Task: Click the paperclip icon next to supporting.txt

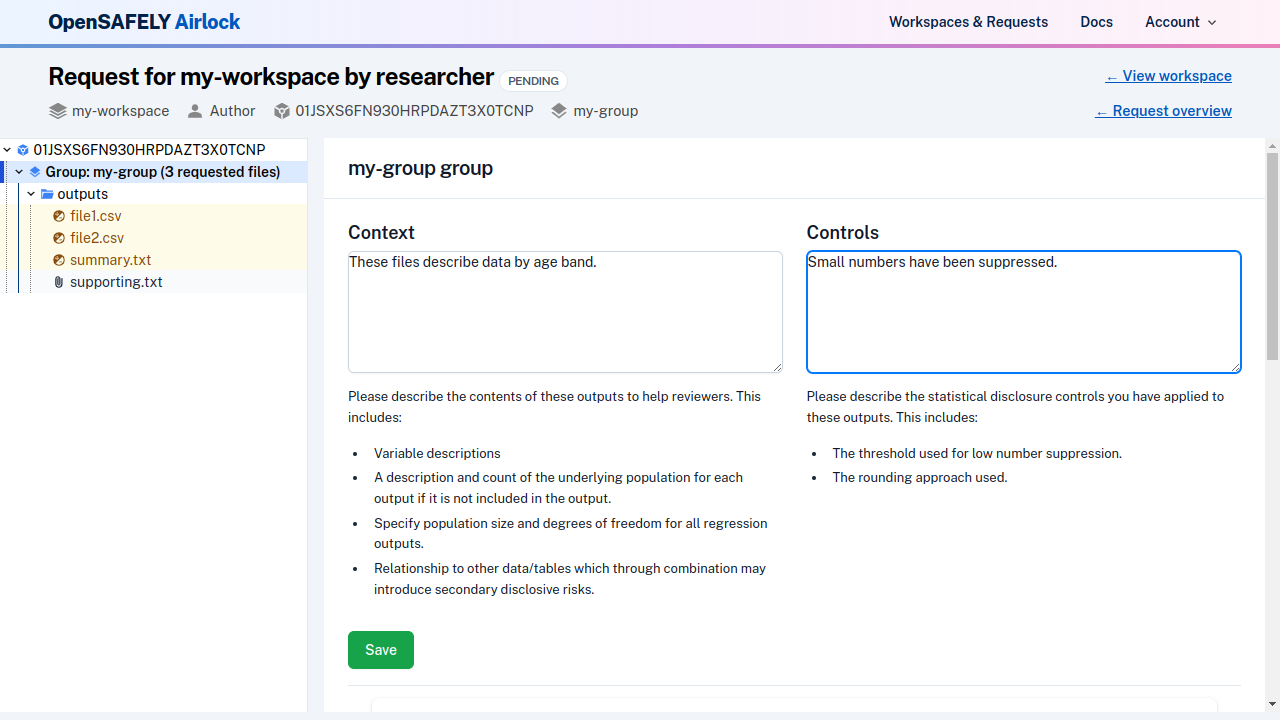Action: pos(58,282)
